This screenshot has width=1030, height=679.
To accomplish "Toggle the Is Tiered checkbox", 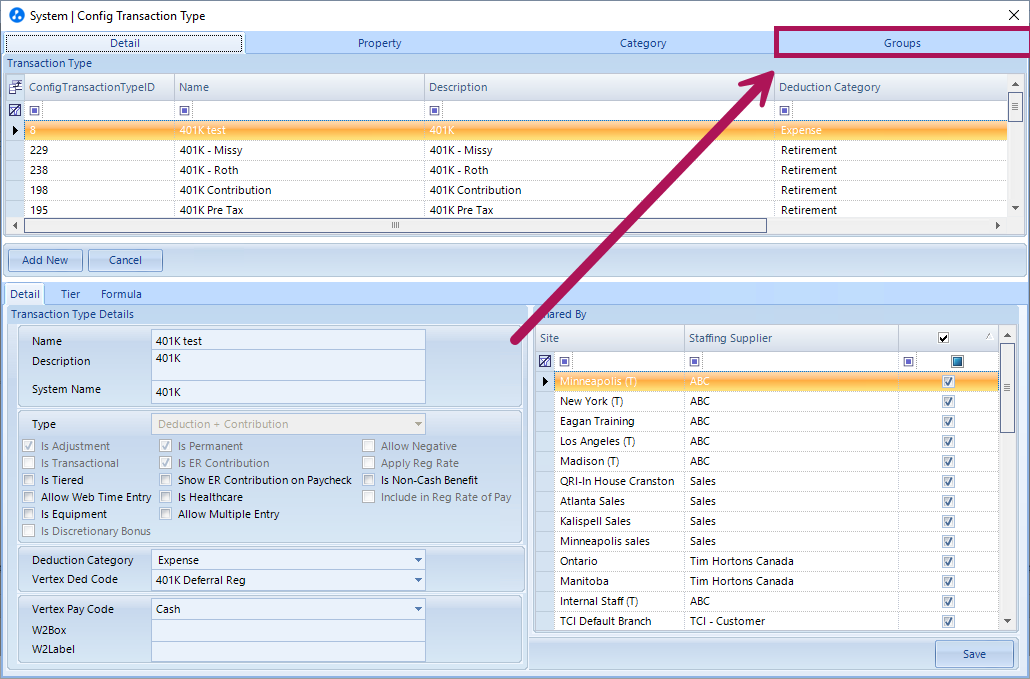I will [29, 480].
